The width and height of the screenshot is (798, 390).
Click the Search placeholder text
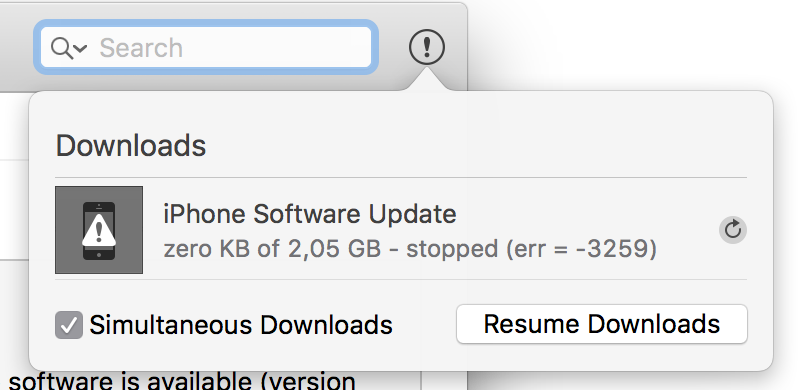click(x=141, y=48)
